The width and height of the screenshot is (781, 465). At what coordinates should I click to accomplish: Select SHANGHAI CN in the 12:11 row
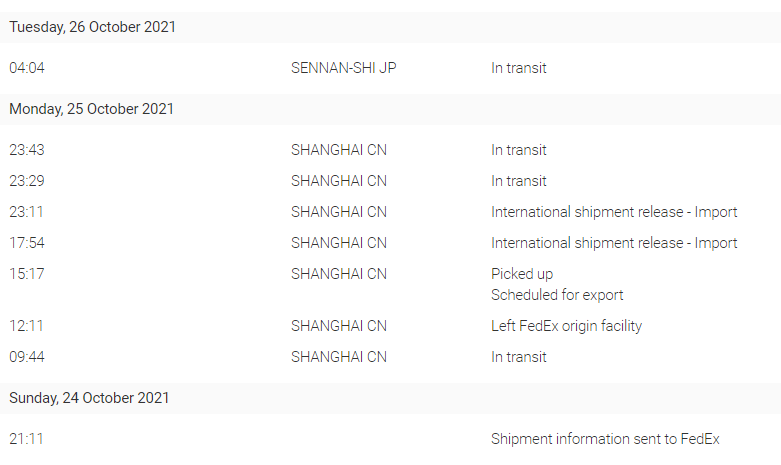pos(339,326)
